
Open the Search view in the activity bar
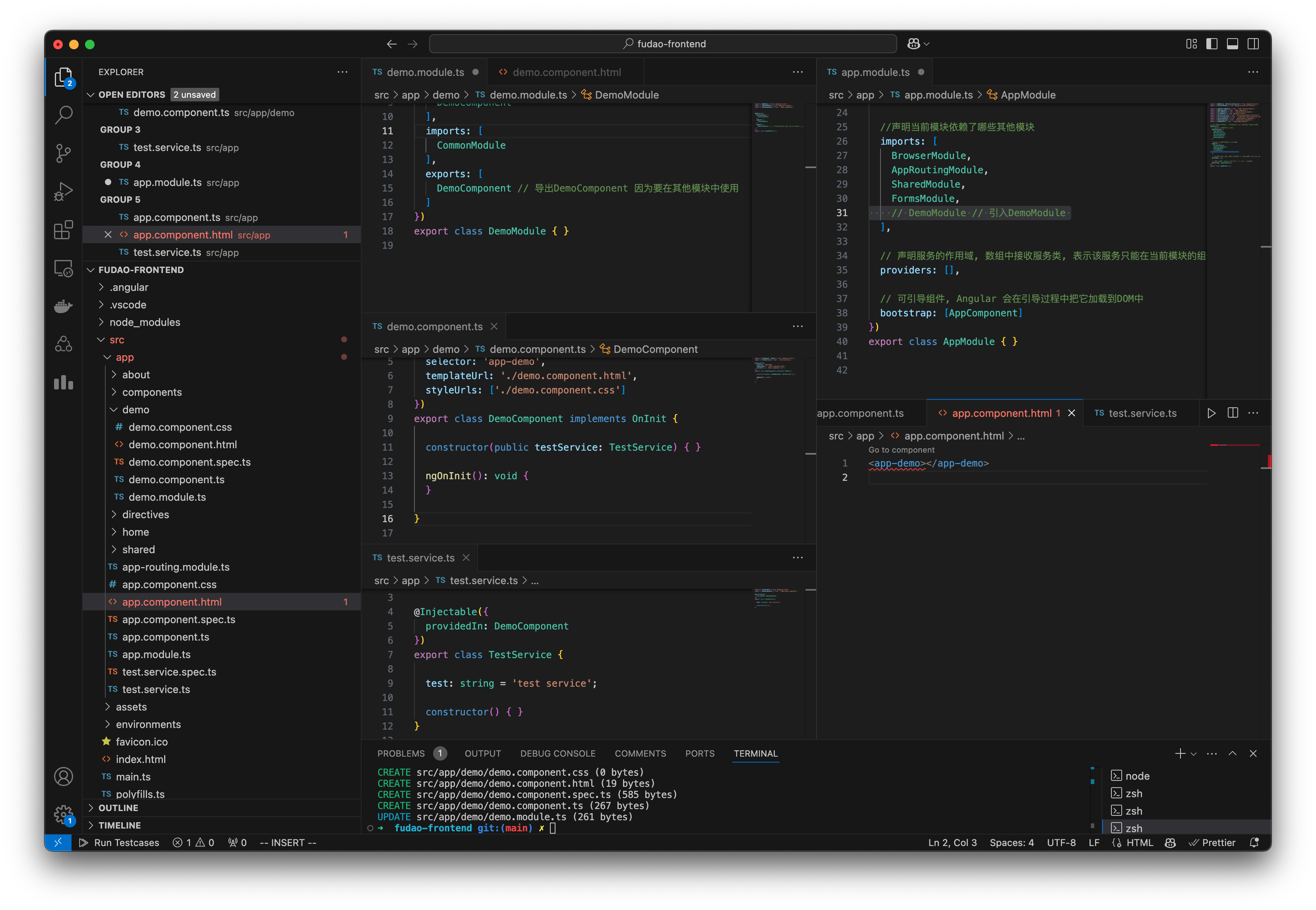coord(63,114)
